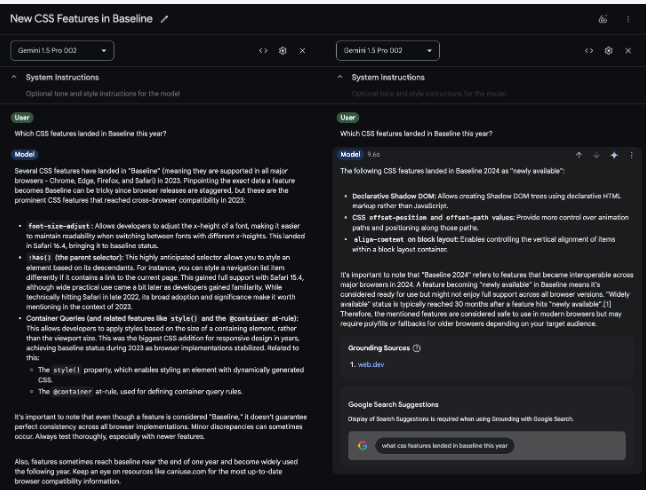Open the web.dev grounding source link
This screenshot has height=490, width=646.
pyautogui.click(x=369, y=365)
